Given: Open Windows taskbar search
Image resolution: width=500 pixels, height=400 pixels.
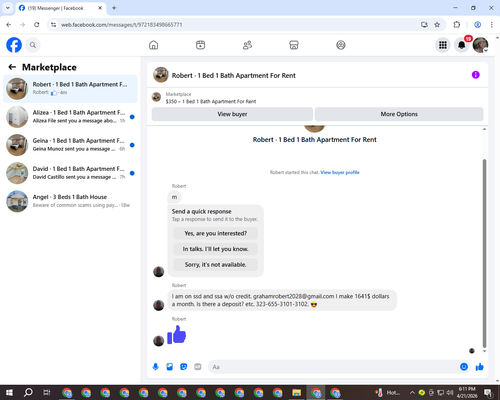Looking at the screenshot, I should click(x=28, y=393).
